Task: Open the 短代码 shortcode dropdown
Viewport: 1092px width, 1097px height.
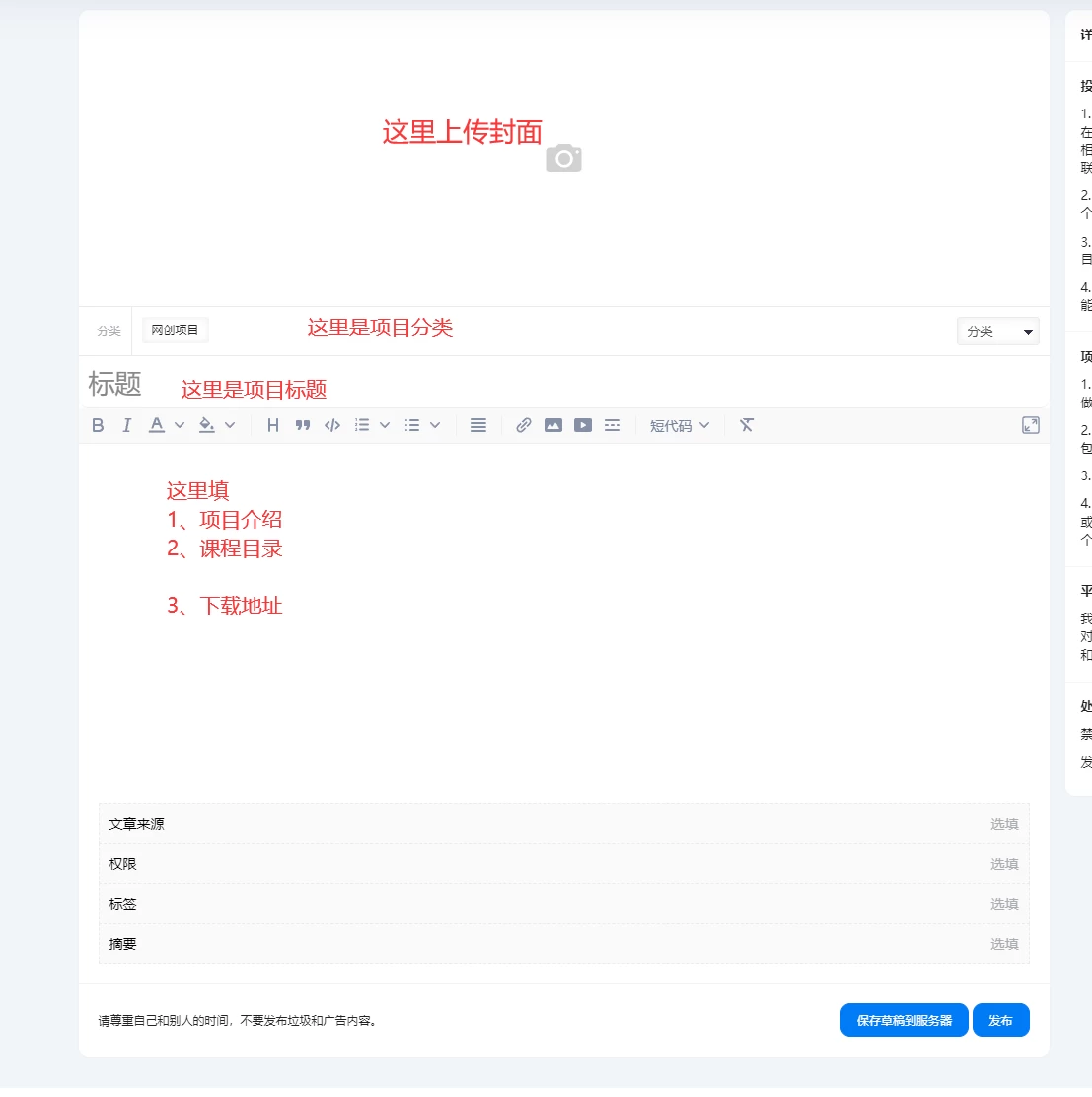Action: click(x=679, y=425)
